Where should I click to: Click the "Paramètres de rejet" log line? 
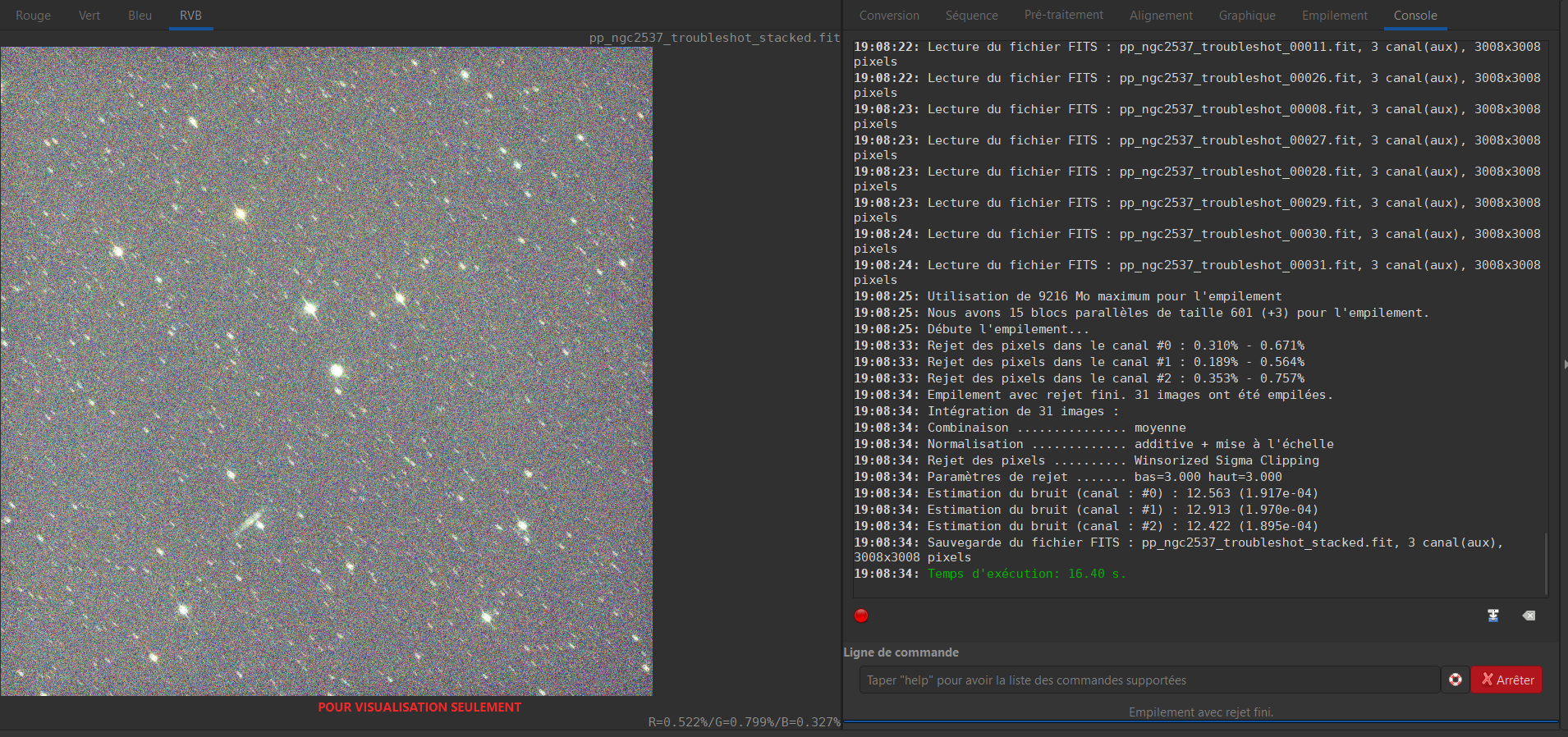[x=1067, y=477]
